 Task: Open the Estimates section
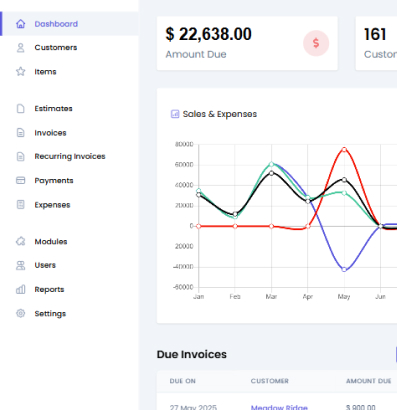coord(69,109)
